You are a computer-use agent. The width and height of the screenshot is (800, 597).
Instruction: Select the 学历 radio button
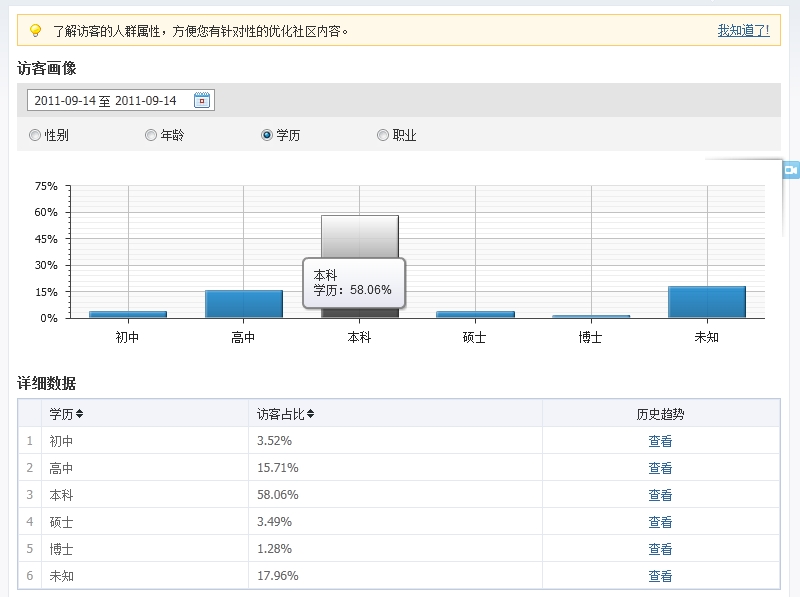pos(266,135)
